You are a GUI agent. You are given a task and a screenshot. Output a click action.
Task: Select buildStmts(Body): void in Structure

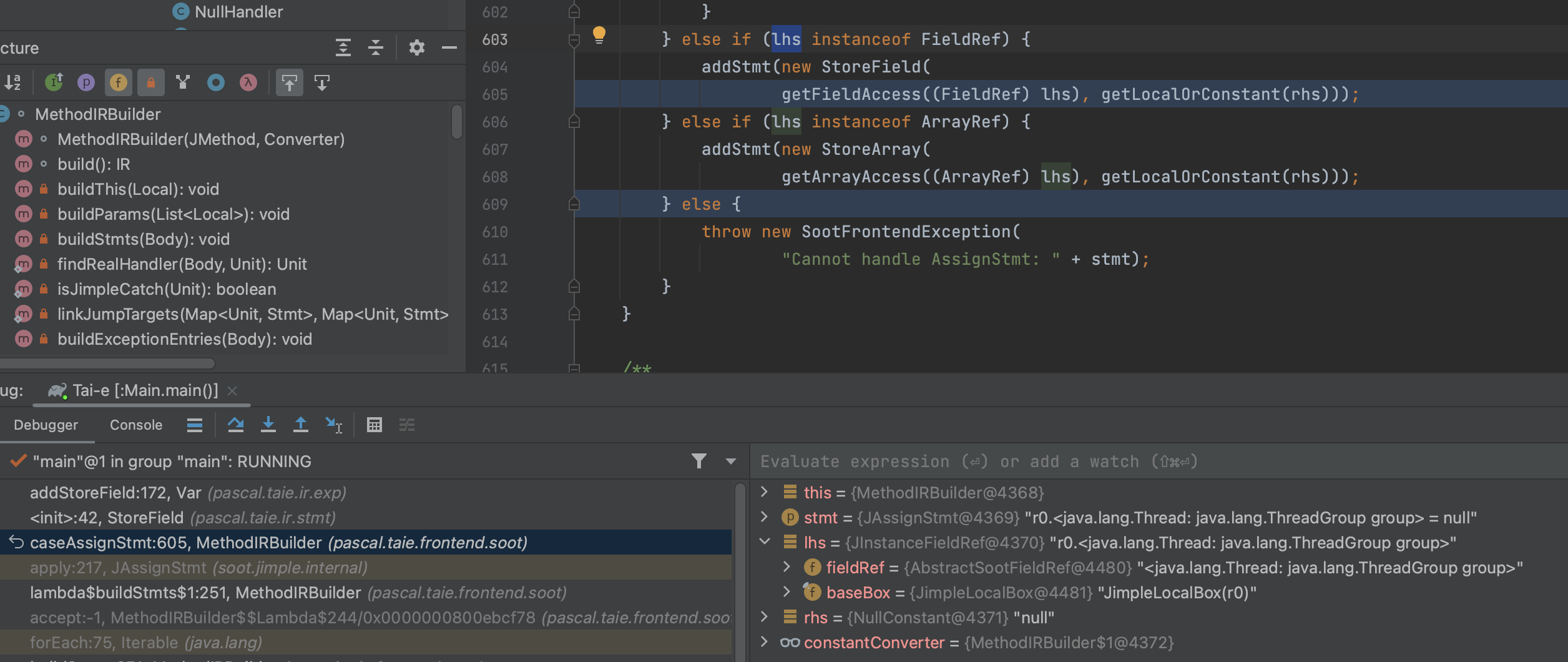coord(144,239)
